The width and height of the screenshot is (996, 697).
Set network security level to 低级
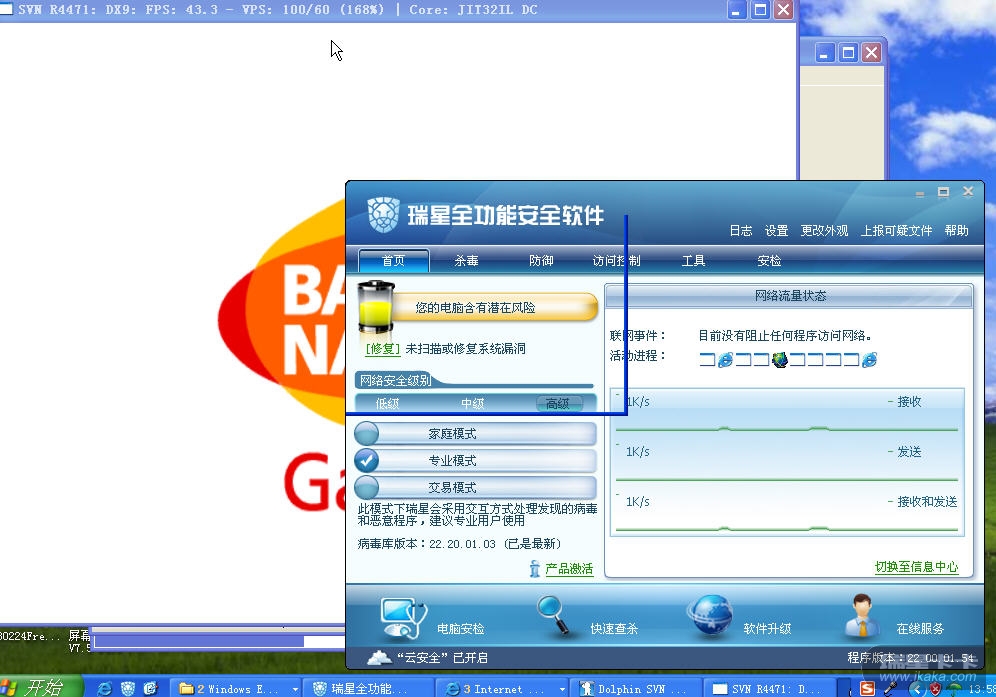(x=387, y=403)
